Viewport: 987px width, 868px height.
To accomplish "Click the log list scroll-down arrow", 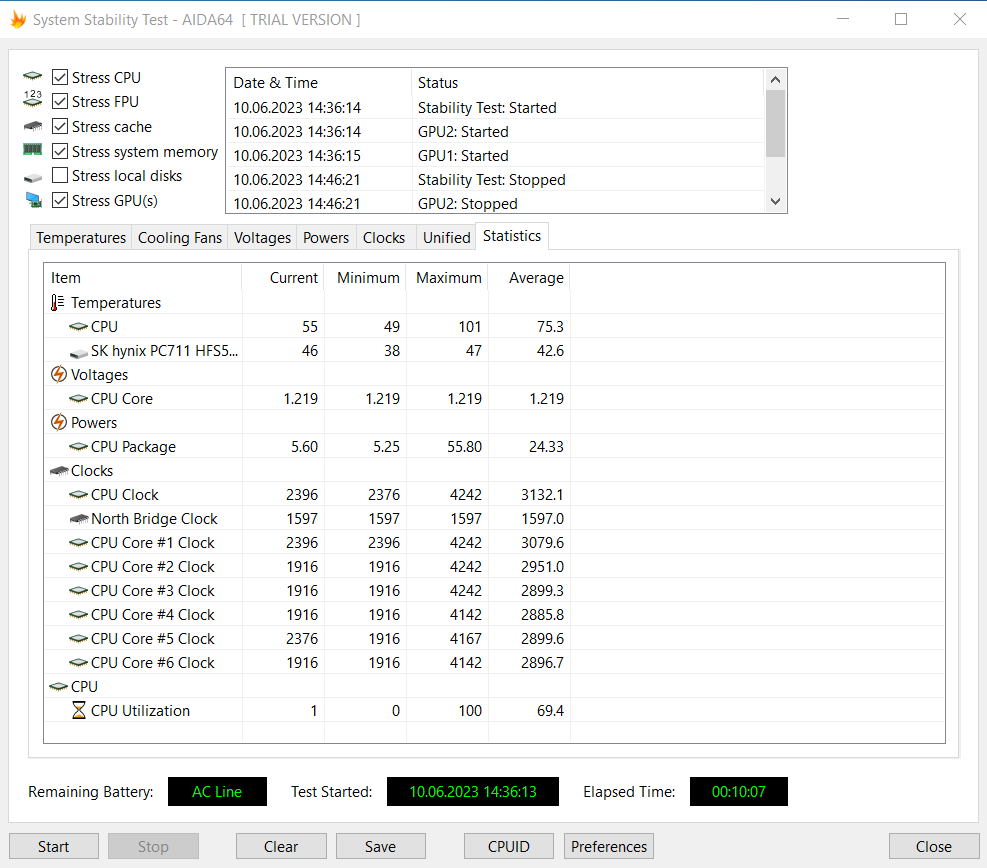I will pos(776,201).
